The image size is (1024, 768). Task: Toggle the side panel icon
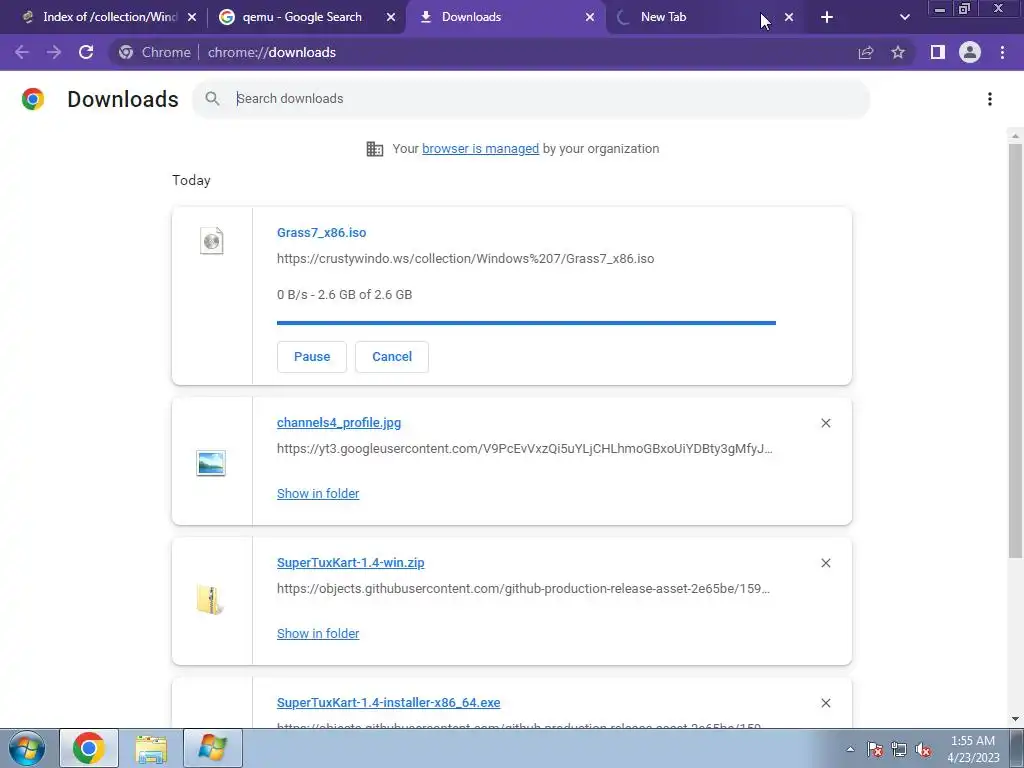pyautogui.click(x=938, y=52)
